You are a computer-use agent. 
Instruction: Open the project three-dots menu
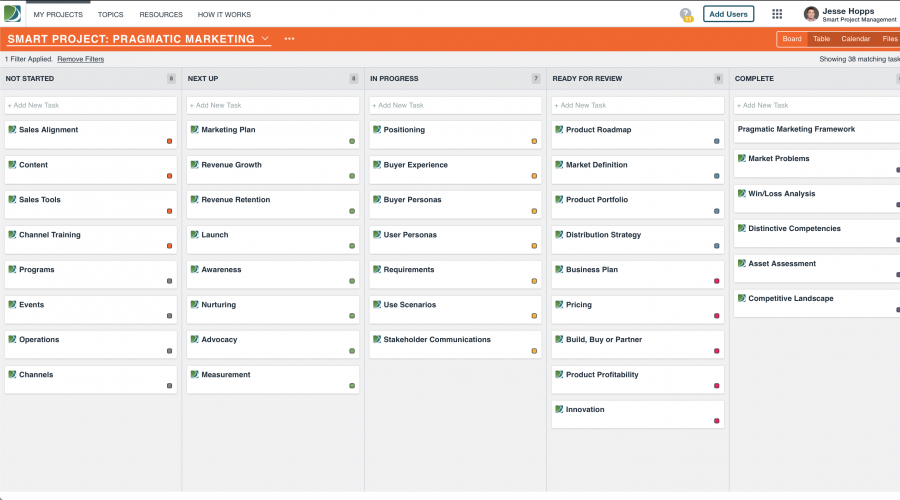pyautogui.click(x=289, y=39)
